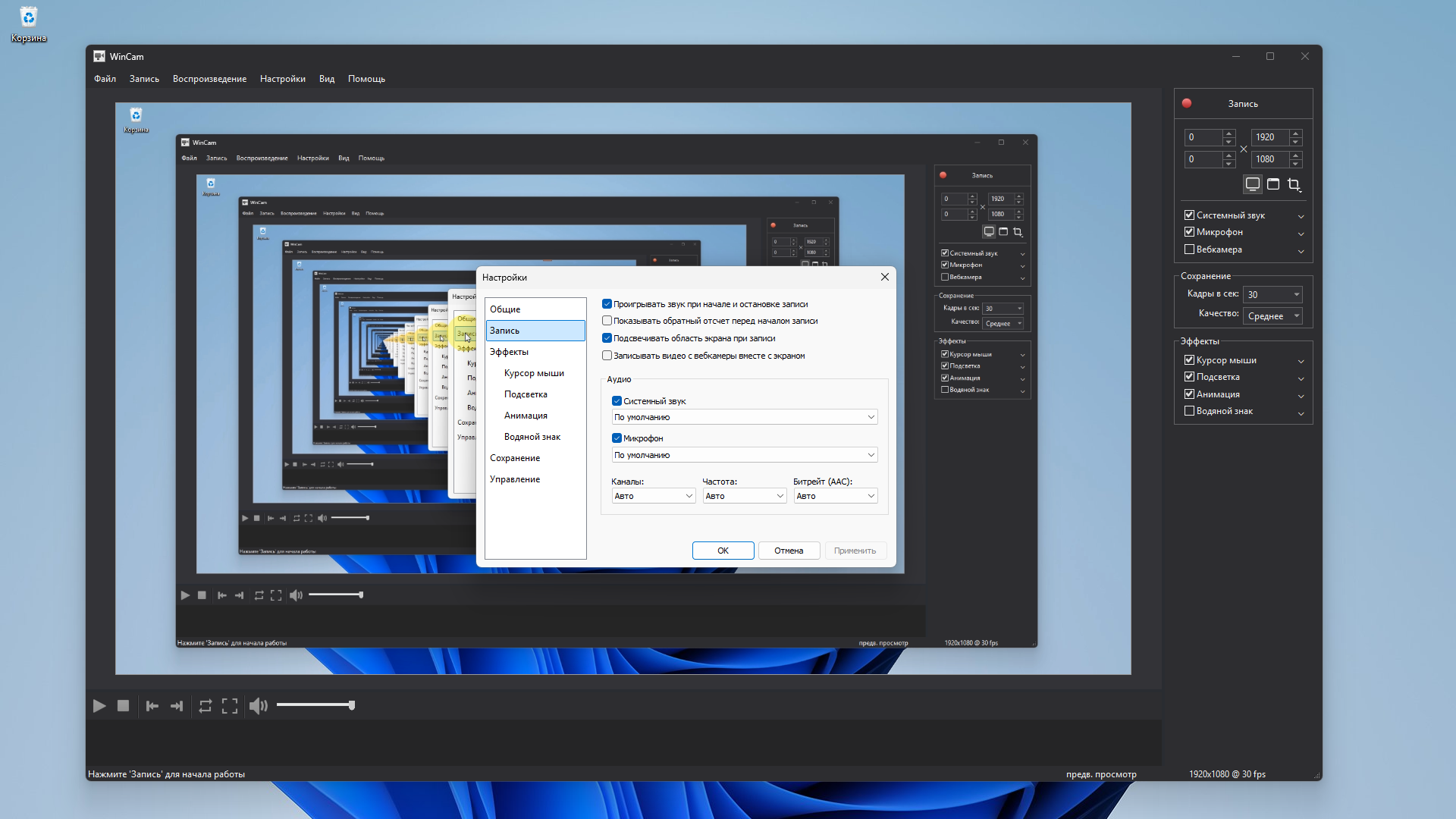Mute audio via the speaker icon
The image size is (1456, 819).
(259, 706)
